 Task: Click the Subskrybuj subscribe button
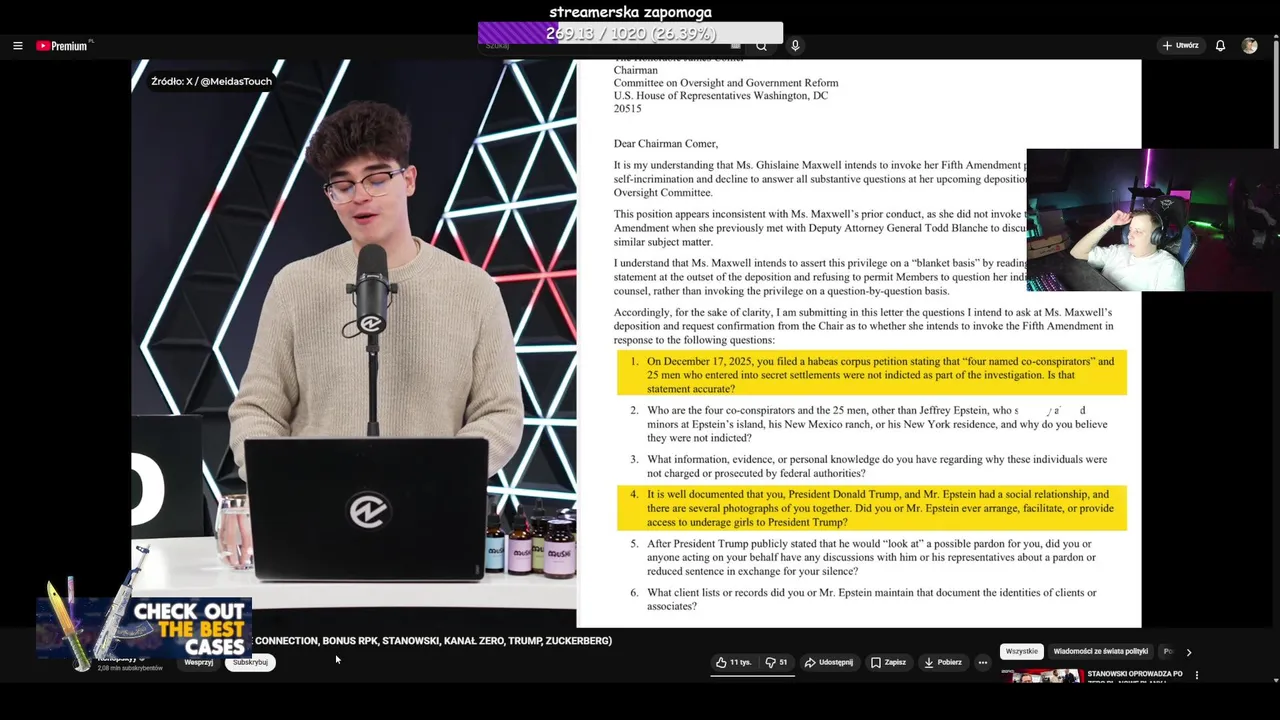coord(250,662)
